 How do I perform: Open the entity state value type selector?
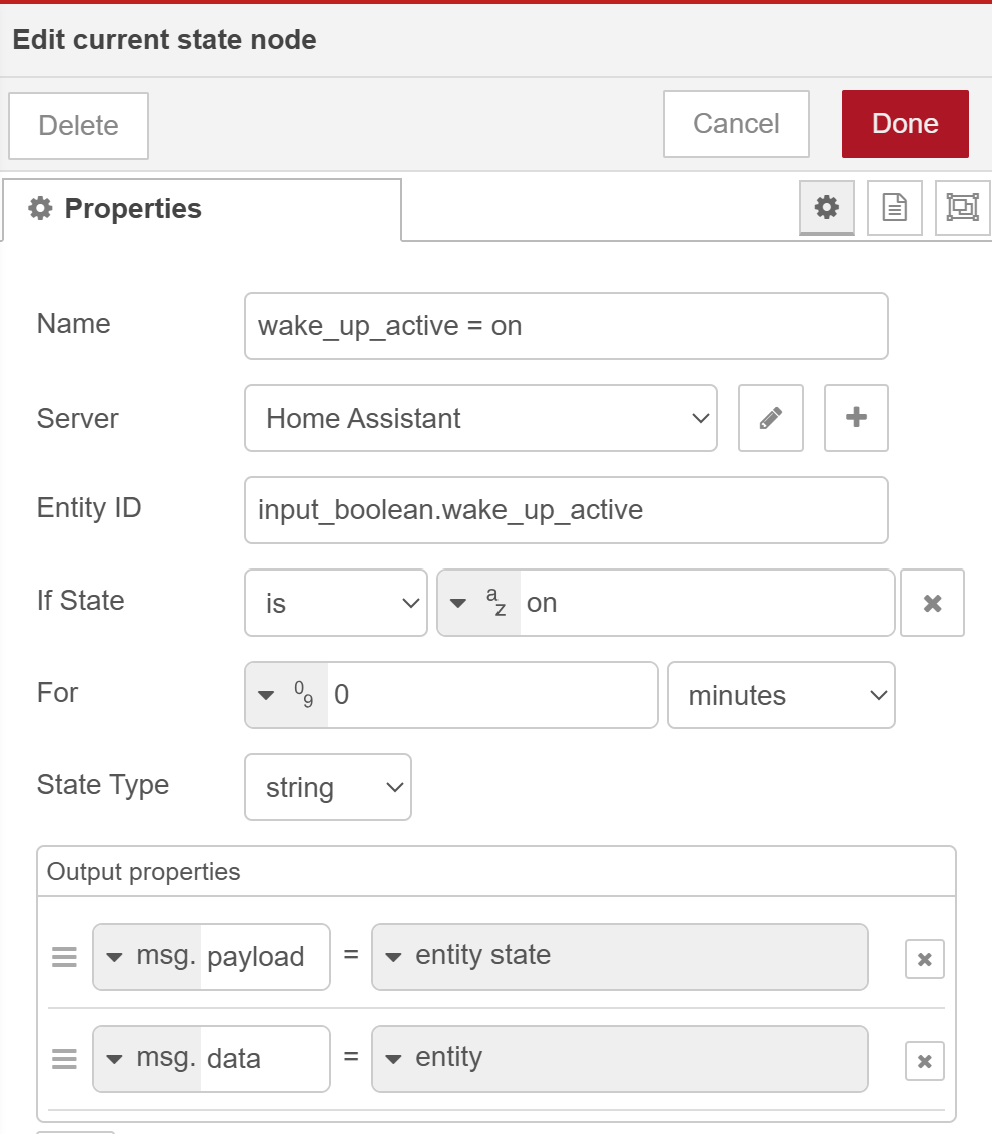[x=619, y=956]
